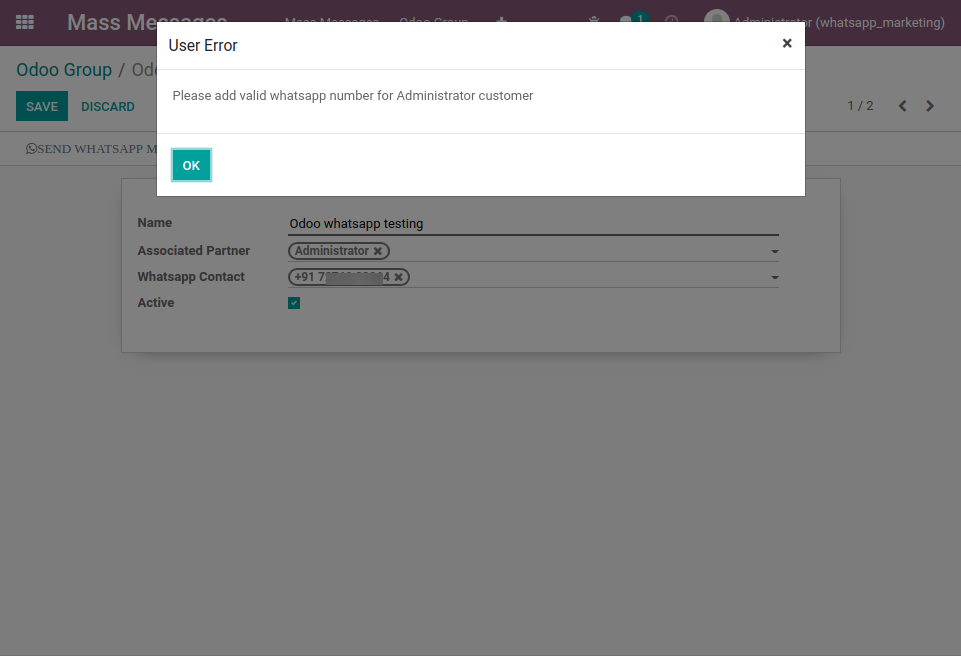961x656 pixels.
Task: Click the 1 / 2 pager counter
Action: (860, 106)
